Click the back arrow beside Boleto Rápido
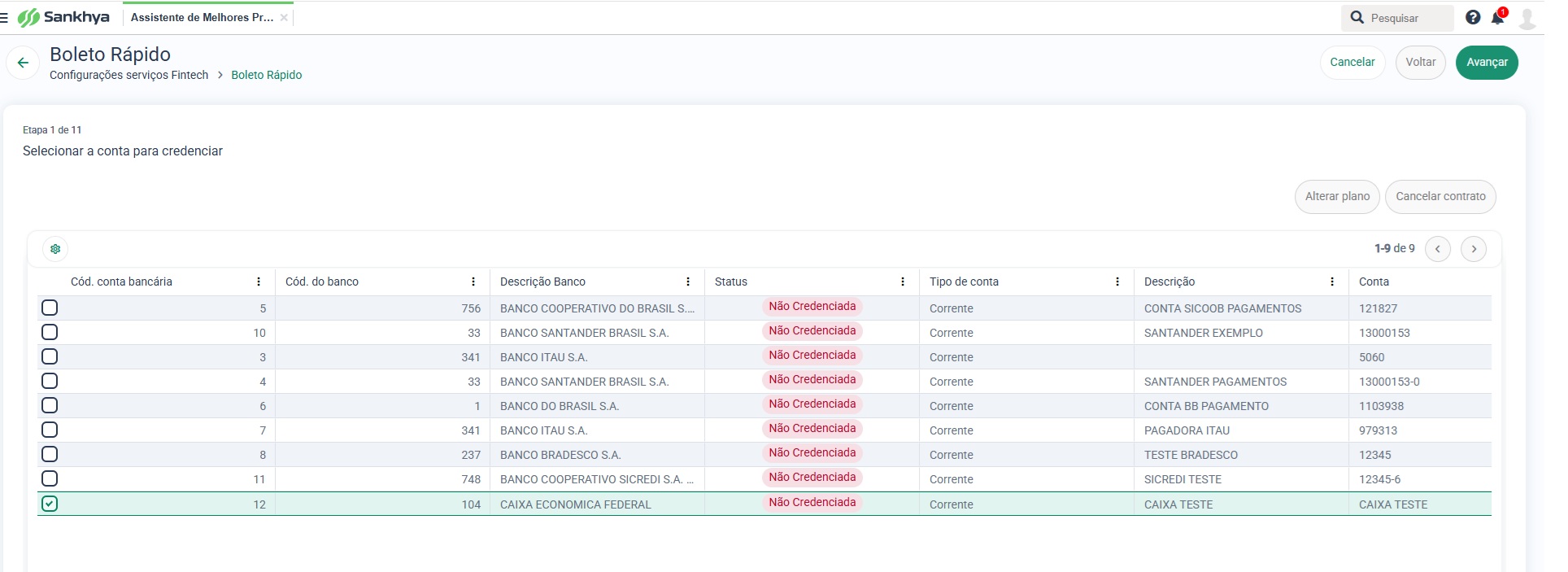The height and width of the screenshot is (572, 1568). tap(23, 63)
